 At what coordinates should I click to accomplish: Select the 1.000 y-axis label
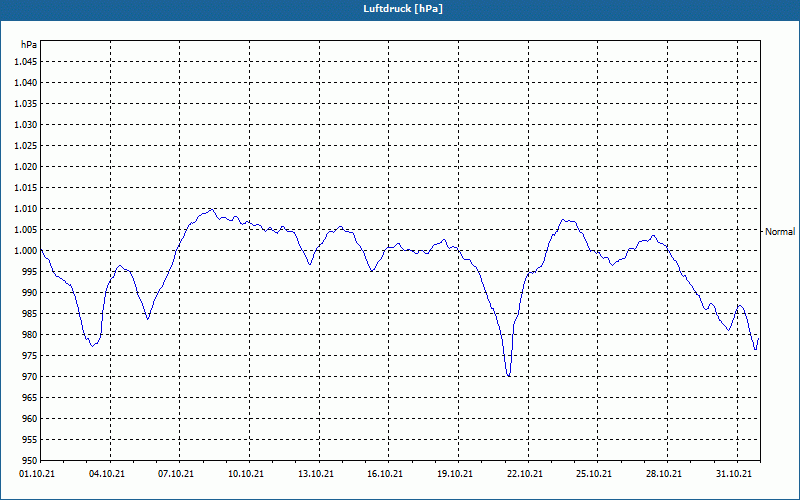point(27,251)
